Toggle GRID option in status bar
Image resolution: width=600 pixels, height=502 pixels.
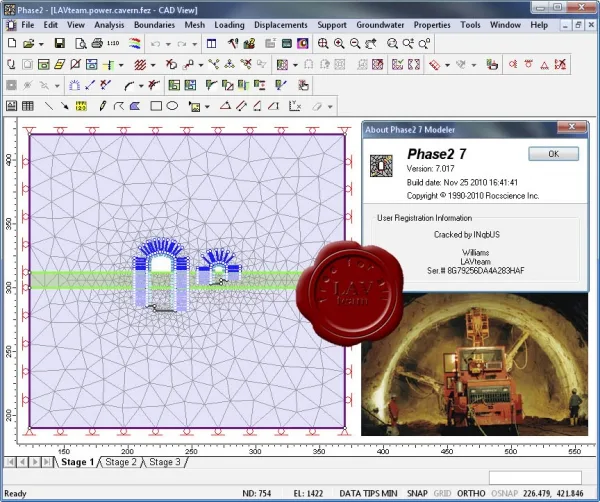pos(442,494)
